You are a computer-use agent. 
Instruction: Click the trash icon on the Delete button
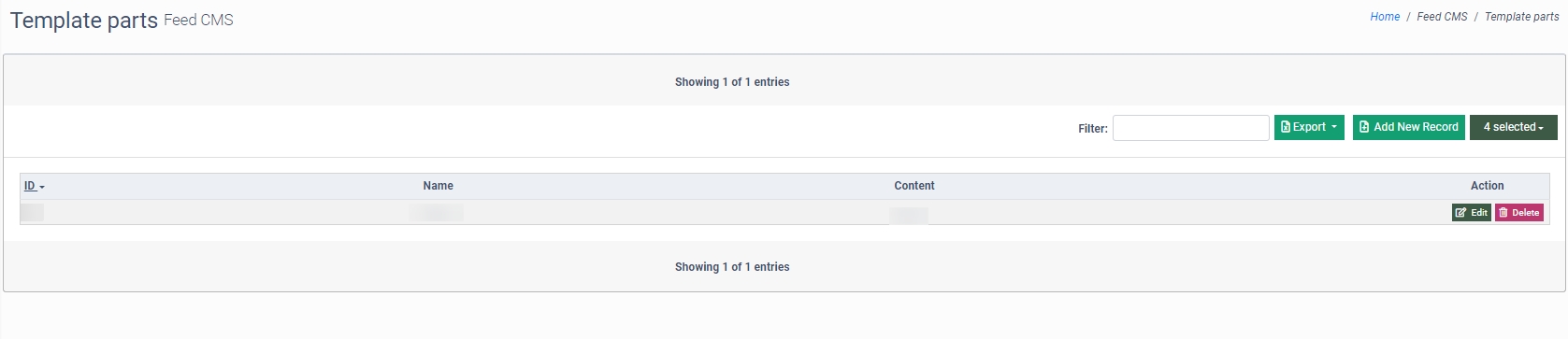tap(1503, 213)
